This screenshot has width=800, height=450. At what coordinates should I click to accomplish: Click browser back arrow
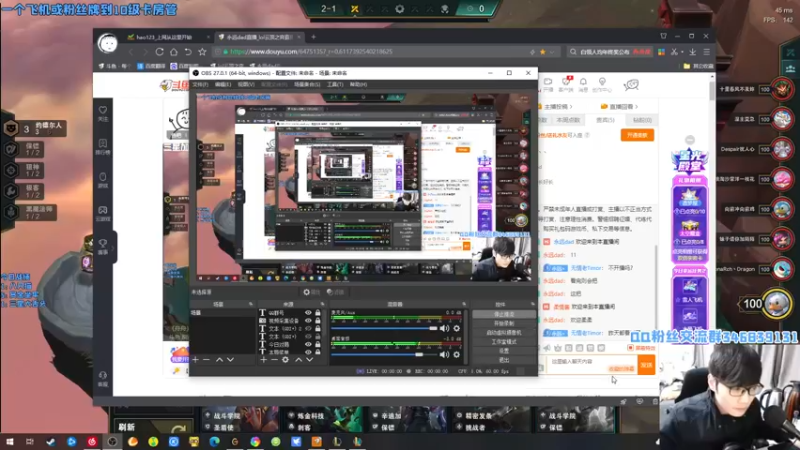[131, 52]
